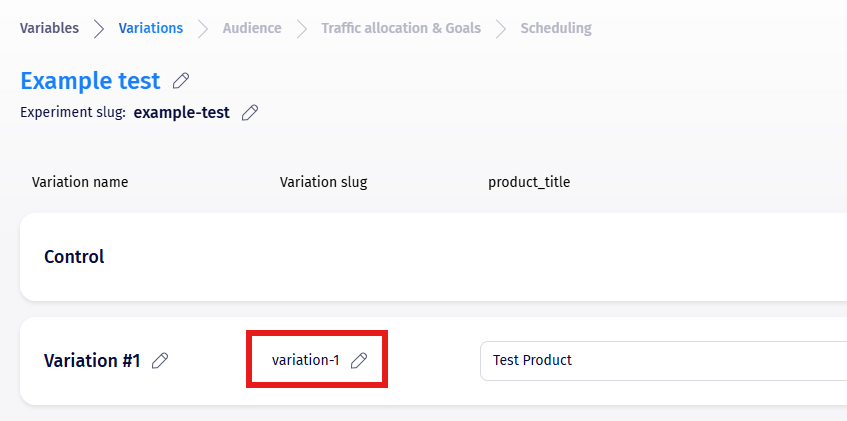Screen dimensions: 847x421
Task: Rename Variation #1 using its pencil icon
Action: coord(160,361)
